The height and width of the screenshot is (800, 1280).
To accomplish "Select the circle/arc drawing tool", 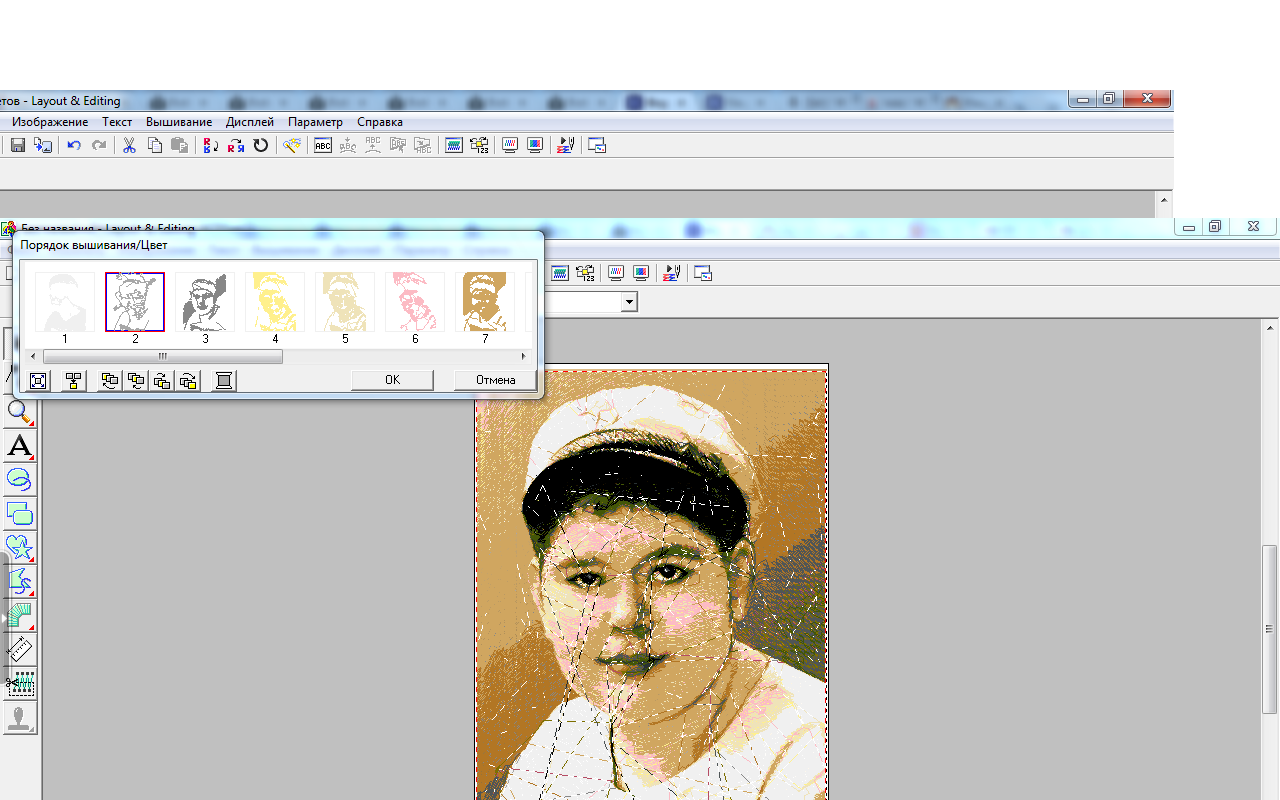I will point(20,480).
